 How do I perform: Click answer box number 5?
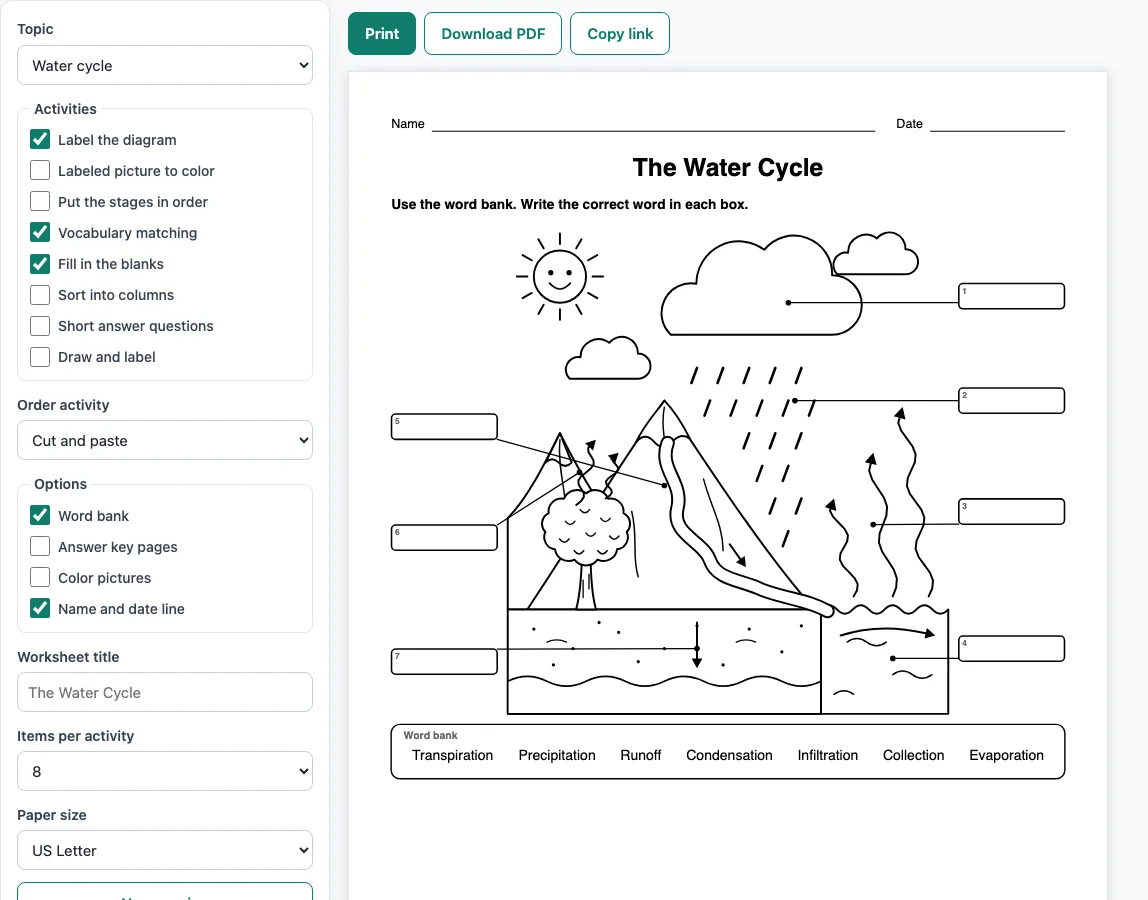point(444,427)
